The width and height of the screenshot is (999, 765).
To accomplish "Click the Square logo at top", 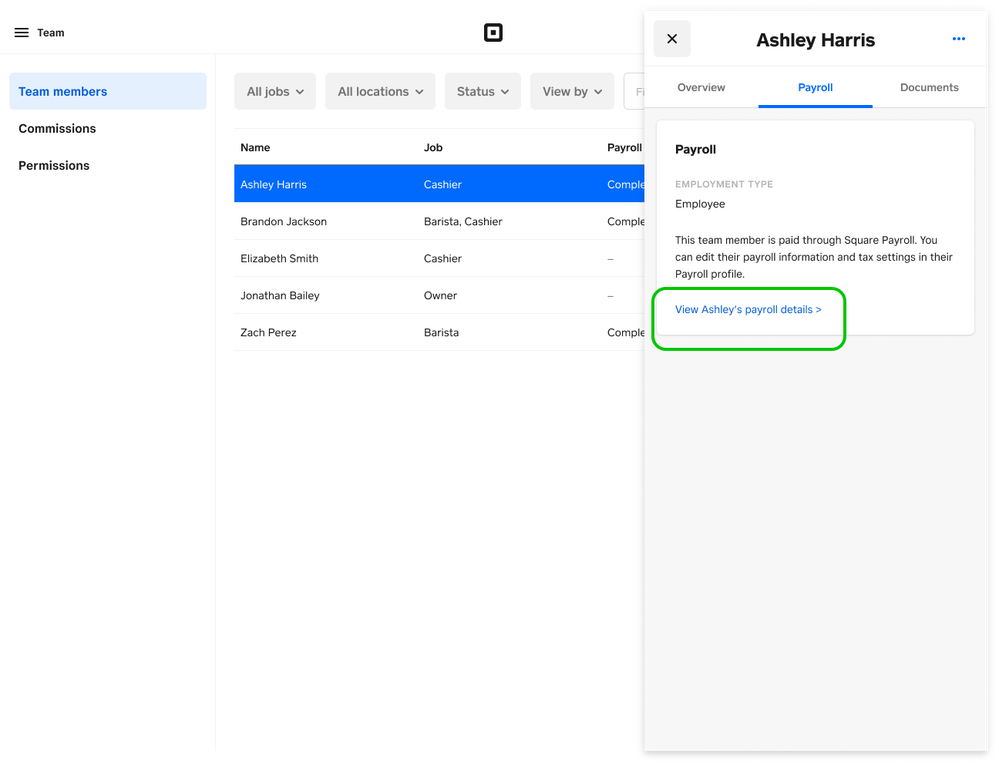I will coord(493,33).
